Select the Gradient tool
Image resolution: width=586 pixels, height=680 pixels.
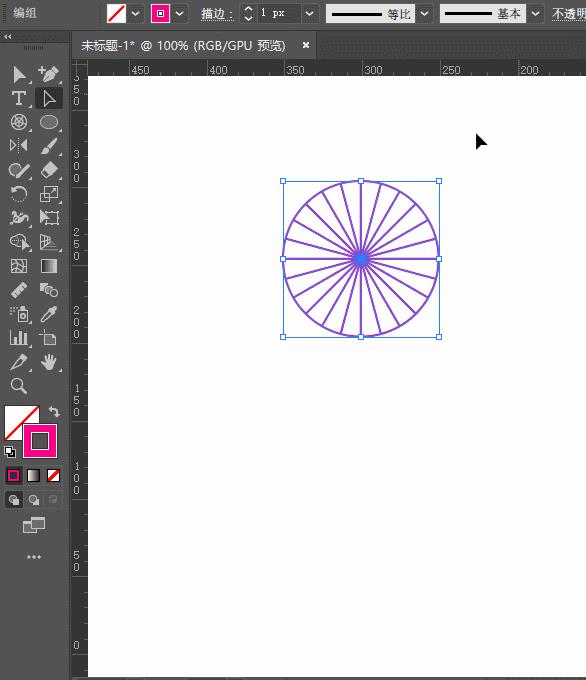click(x=49, y=266)
